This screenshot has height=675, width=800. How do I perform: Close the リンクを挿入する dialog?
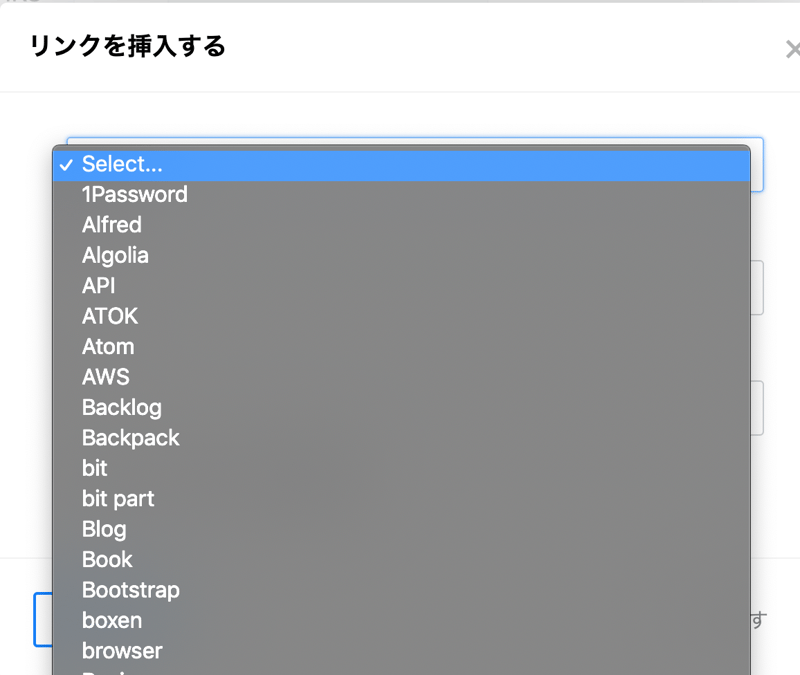(791, 49)
